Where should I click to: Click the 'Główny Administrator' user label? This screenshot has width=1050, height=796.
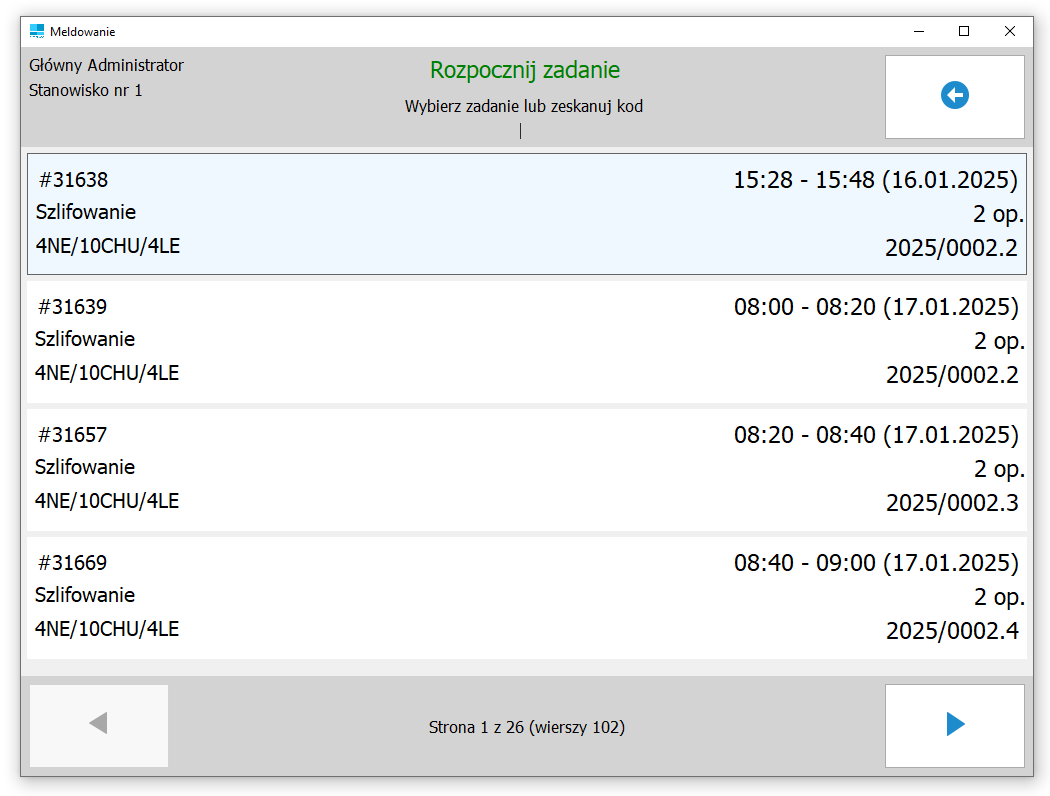pos(107,66)
